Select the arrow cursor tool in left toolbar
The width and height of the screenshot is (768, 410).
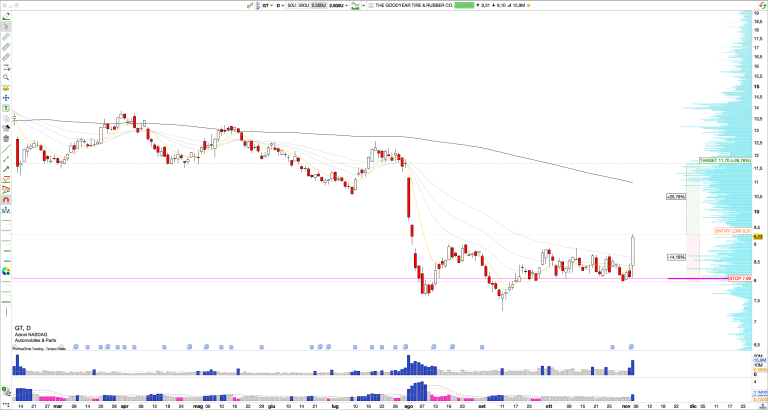tap(6, 28)
